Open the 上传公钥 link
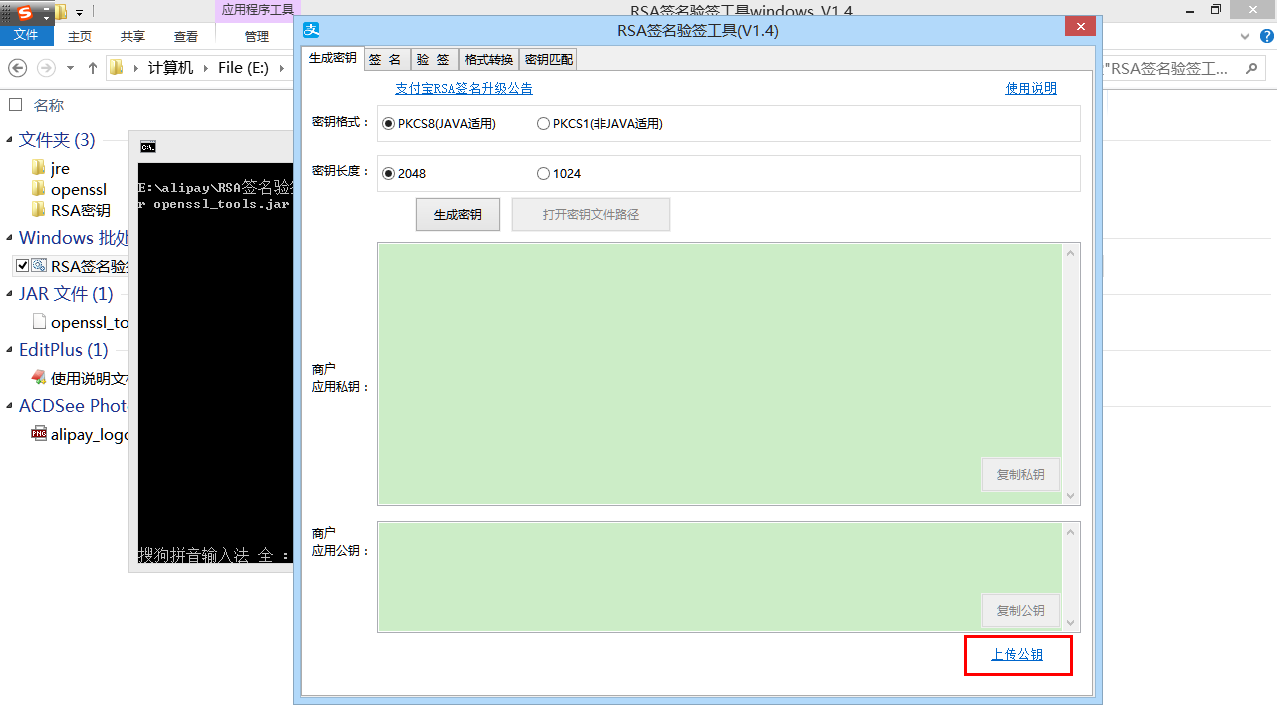Screen dimensions: 1277x707 pyautogui.click(x=1017, y=655)
